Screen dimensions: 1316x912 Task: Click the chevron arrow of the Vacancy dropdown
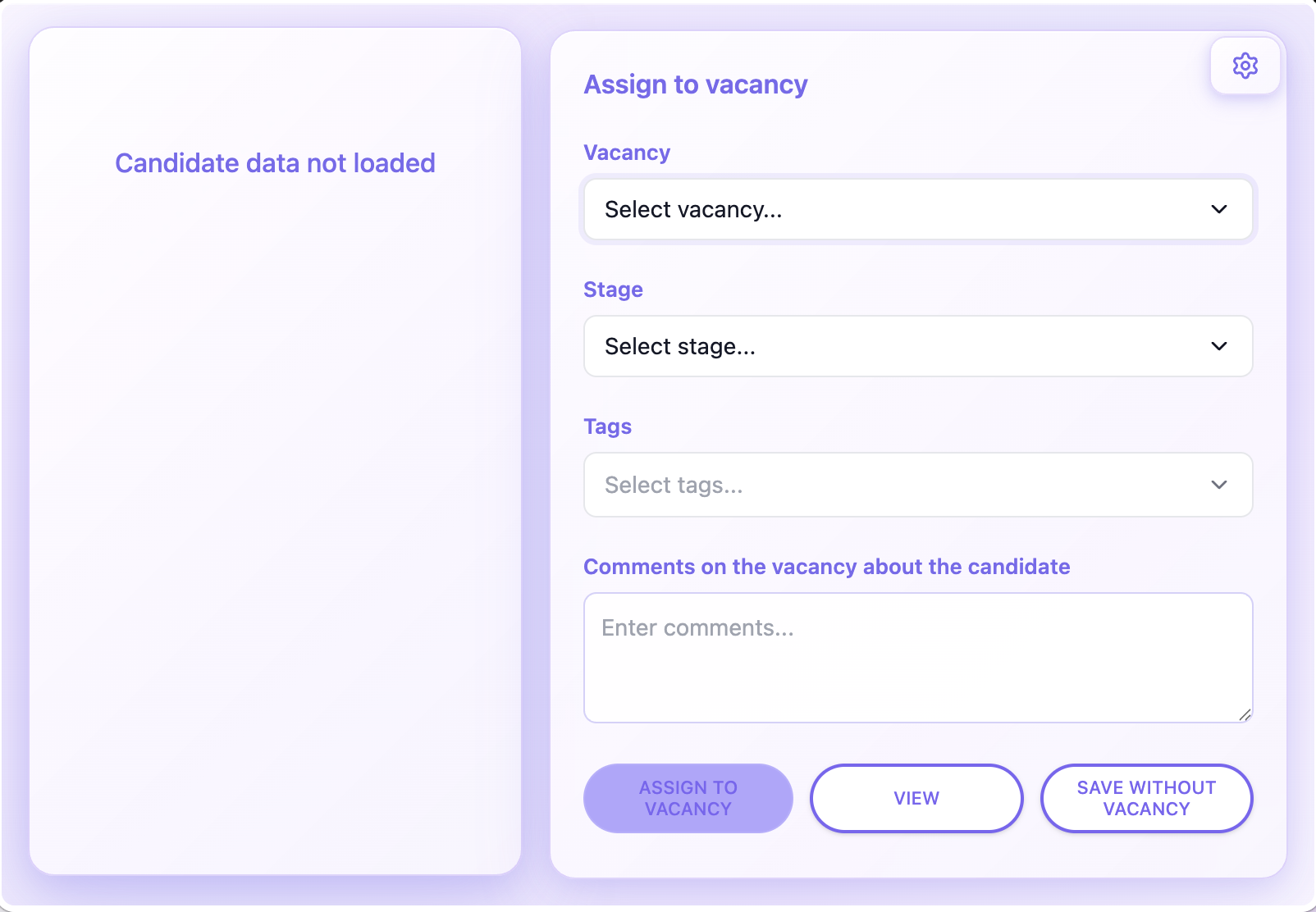[1219, 209]
